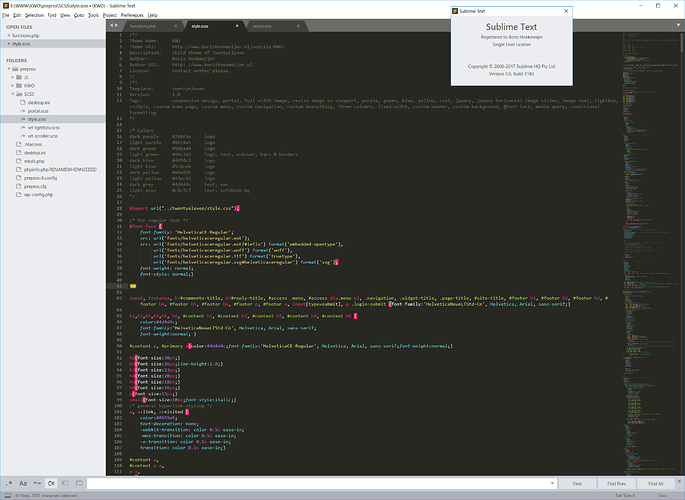Click the Sublime Text icon in title bar
Viewport: 685px width, 500px height.
pyautogui.click(x=6, y=6)
